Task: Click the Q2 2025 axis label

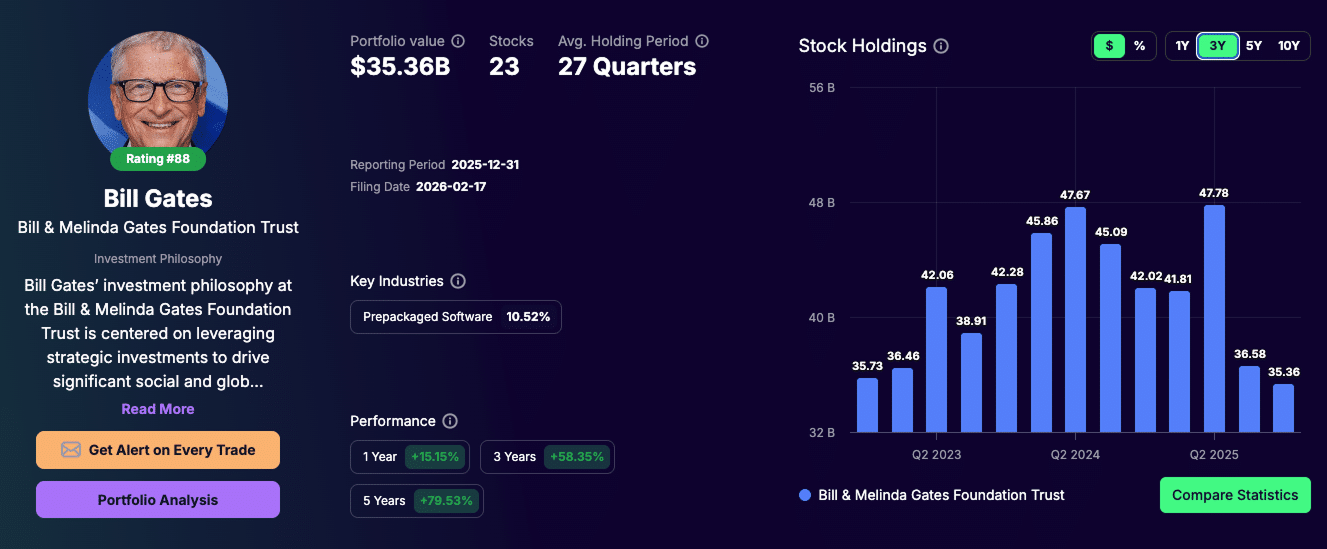Action: 1214,455
